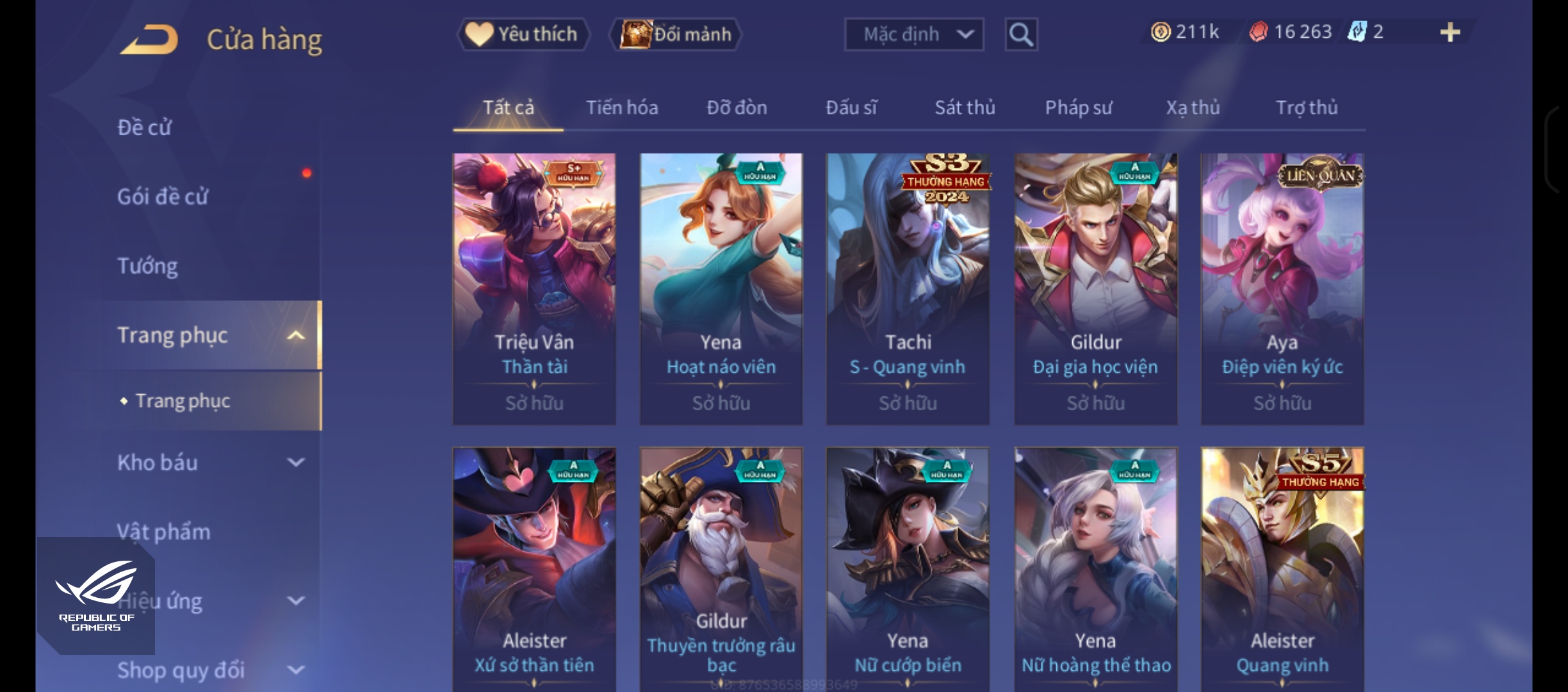Viewport: 1568px width, 692px height.
Task: Tap the blue ticket currency icon
Action: (1357, 31)
